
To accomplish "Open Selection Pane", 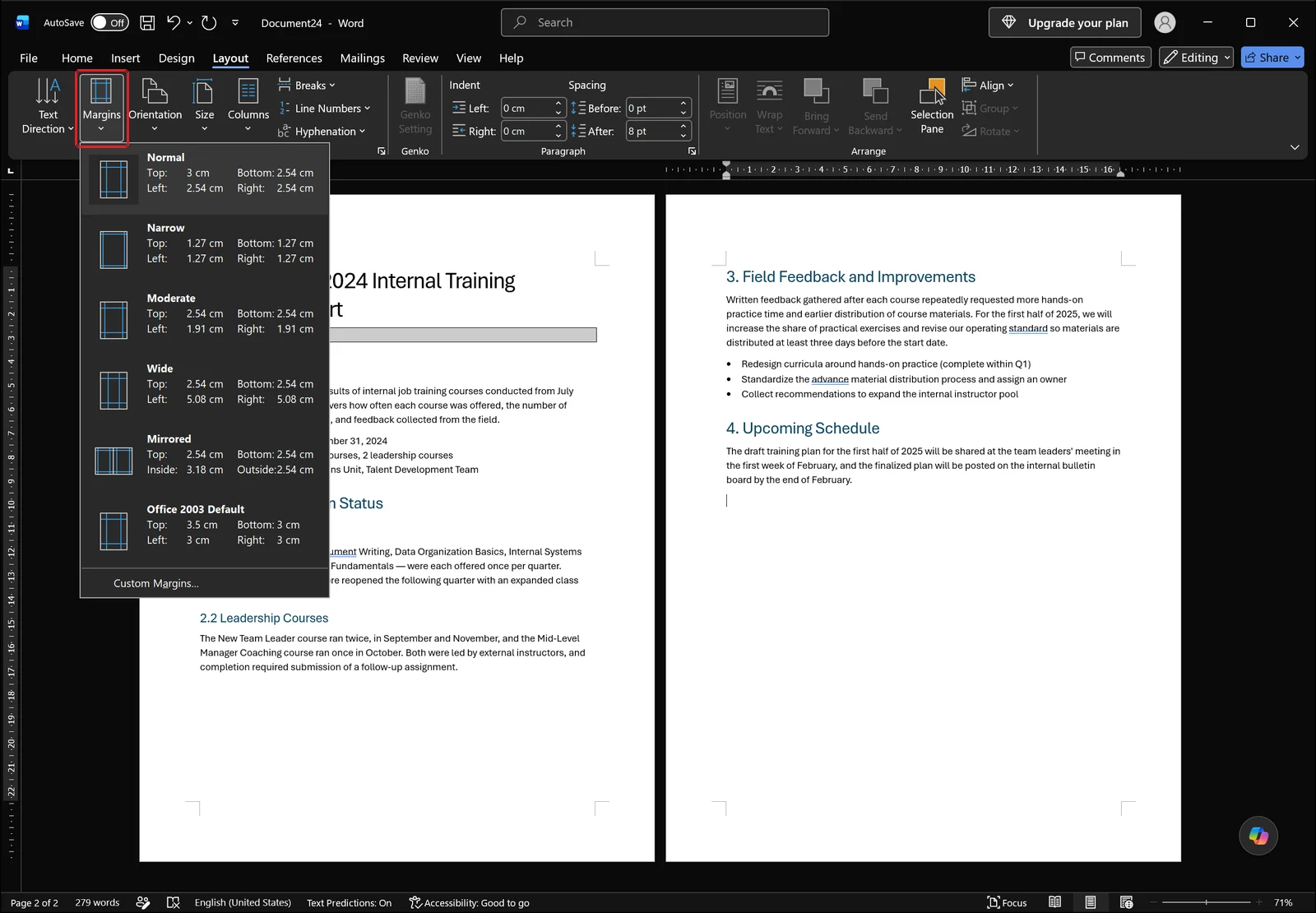I will (932, 107).
